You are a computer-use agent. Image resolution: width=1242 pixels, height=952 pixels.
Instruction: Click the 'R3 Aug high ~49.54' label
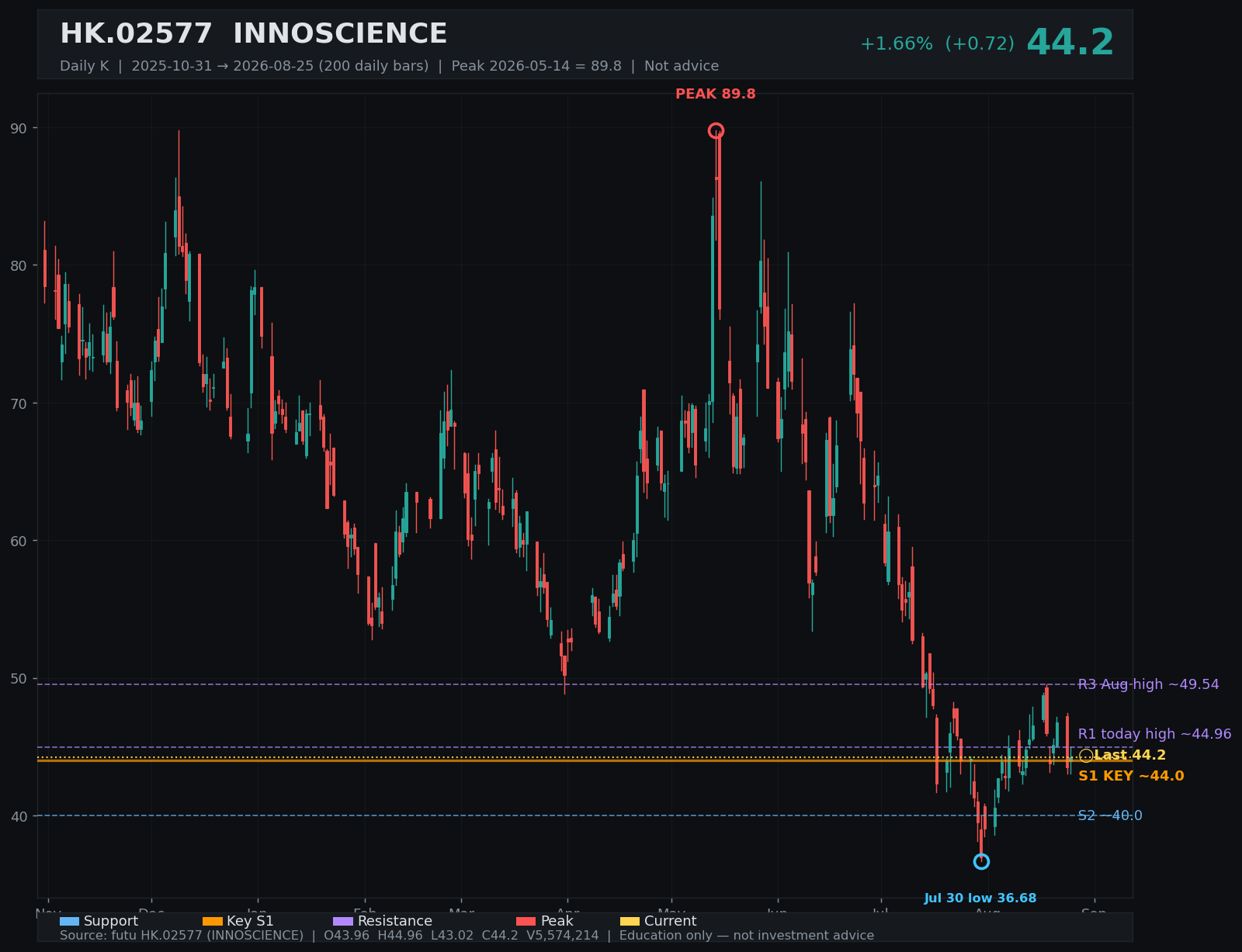click(1149, 684)
